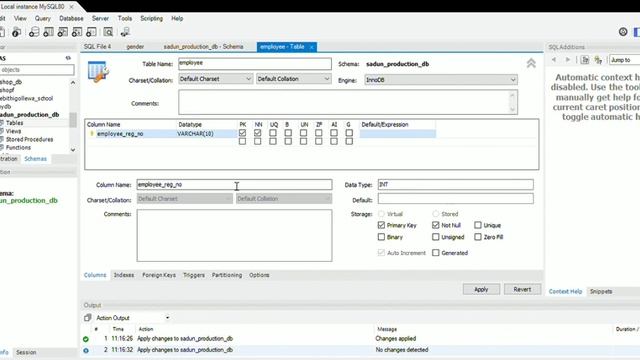Click the Stored Procedures folder icon

(2, 139)
